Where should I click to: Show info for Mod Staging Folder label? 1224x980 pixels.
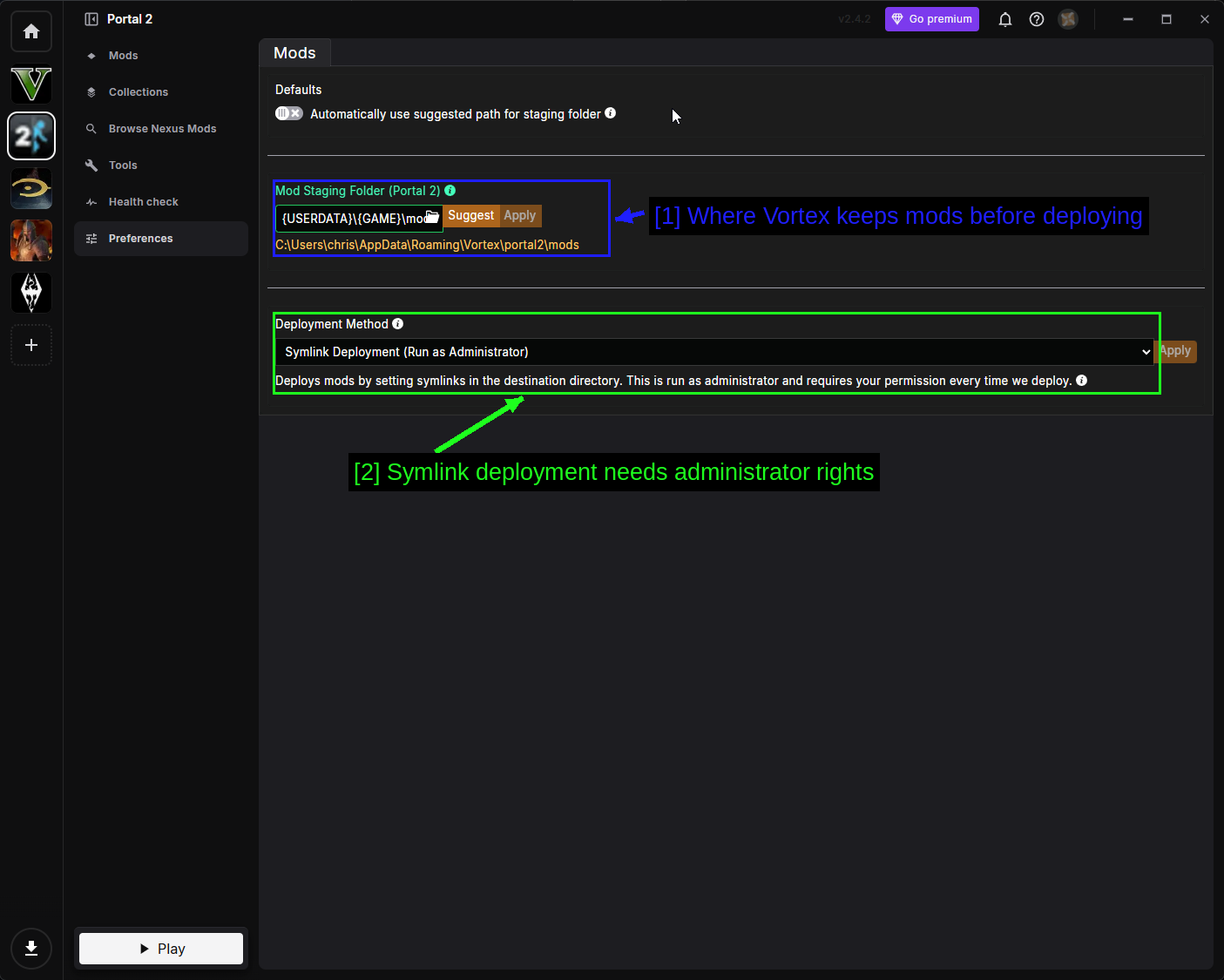click(450, 190)
